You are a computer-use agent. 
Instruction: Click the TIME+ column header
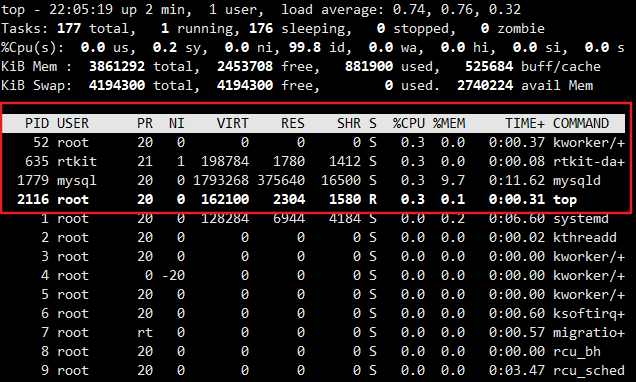pos(525,123)
